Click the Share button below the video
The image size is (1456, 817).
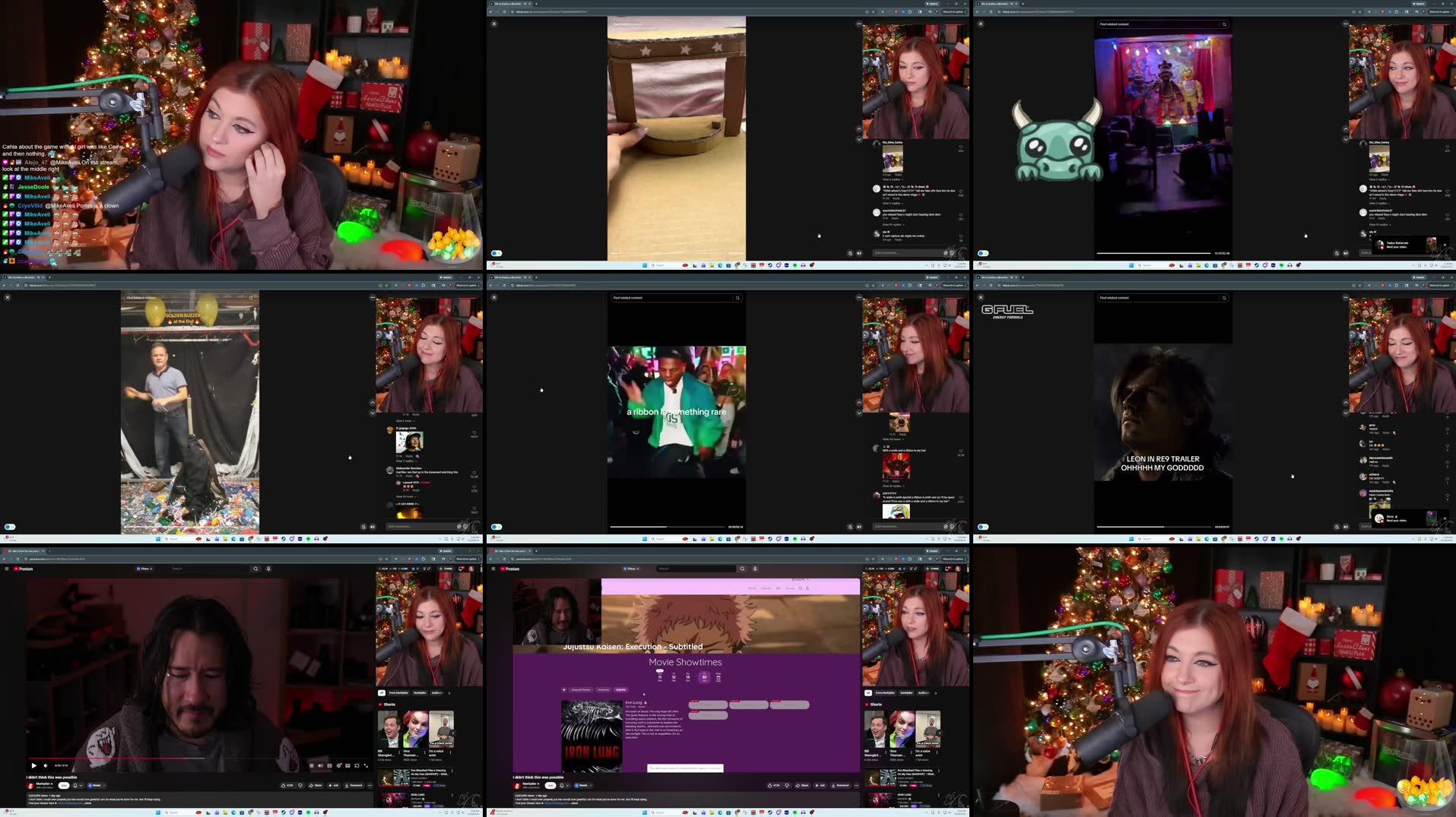coord(317,785)
